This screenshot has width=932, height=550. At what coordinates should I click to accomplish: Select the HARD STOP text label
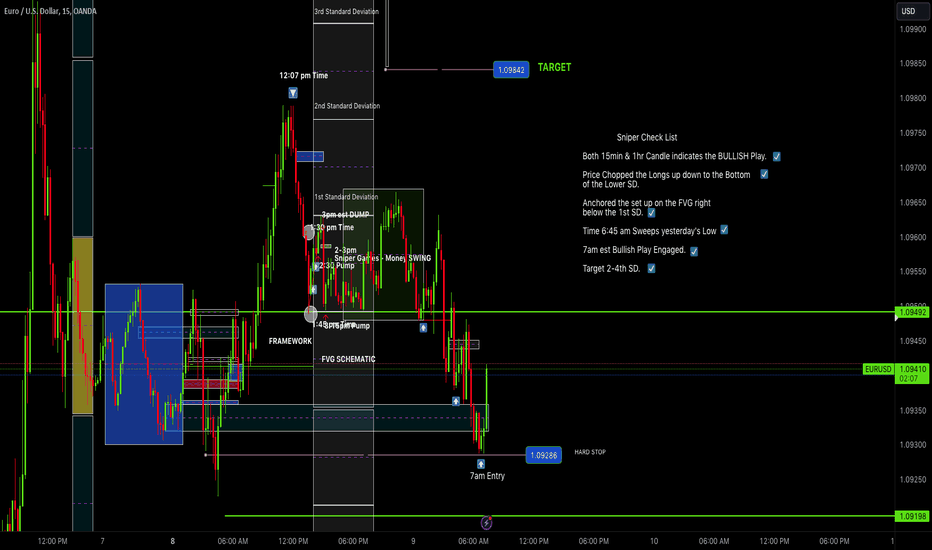(x=590, y=452)
